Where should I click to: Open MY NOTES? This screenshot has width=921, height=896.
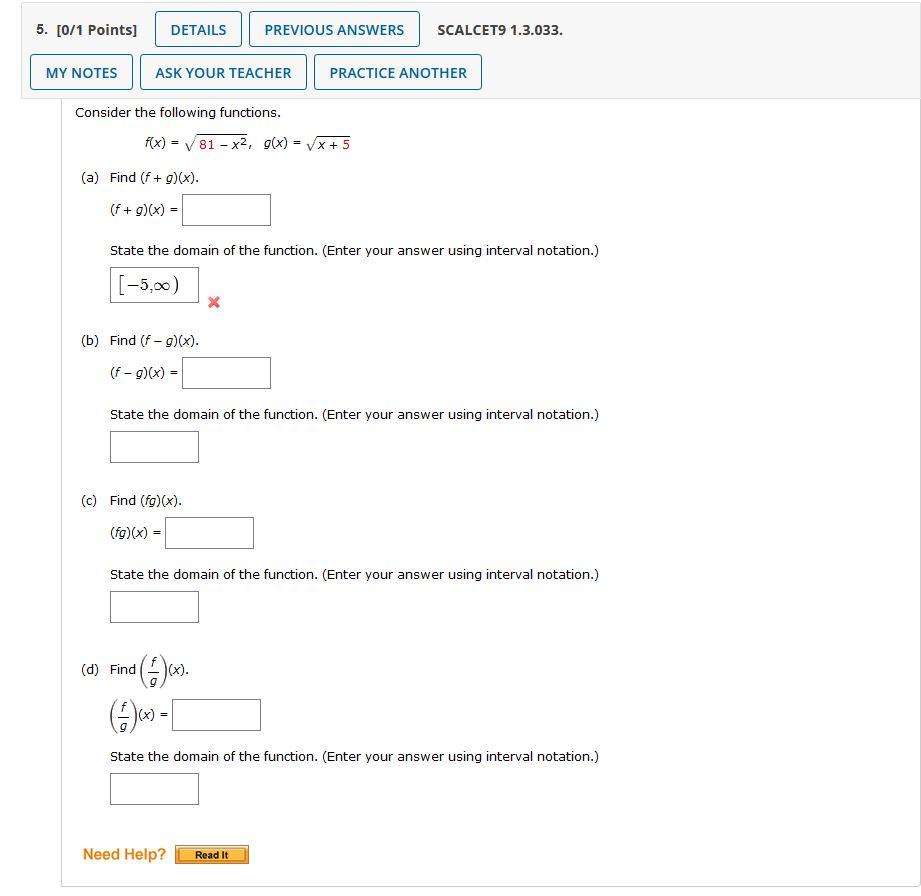coord(81,71)
